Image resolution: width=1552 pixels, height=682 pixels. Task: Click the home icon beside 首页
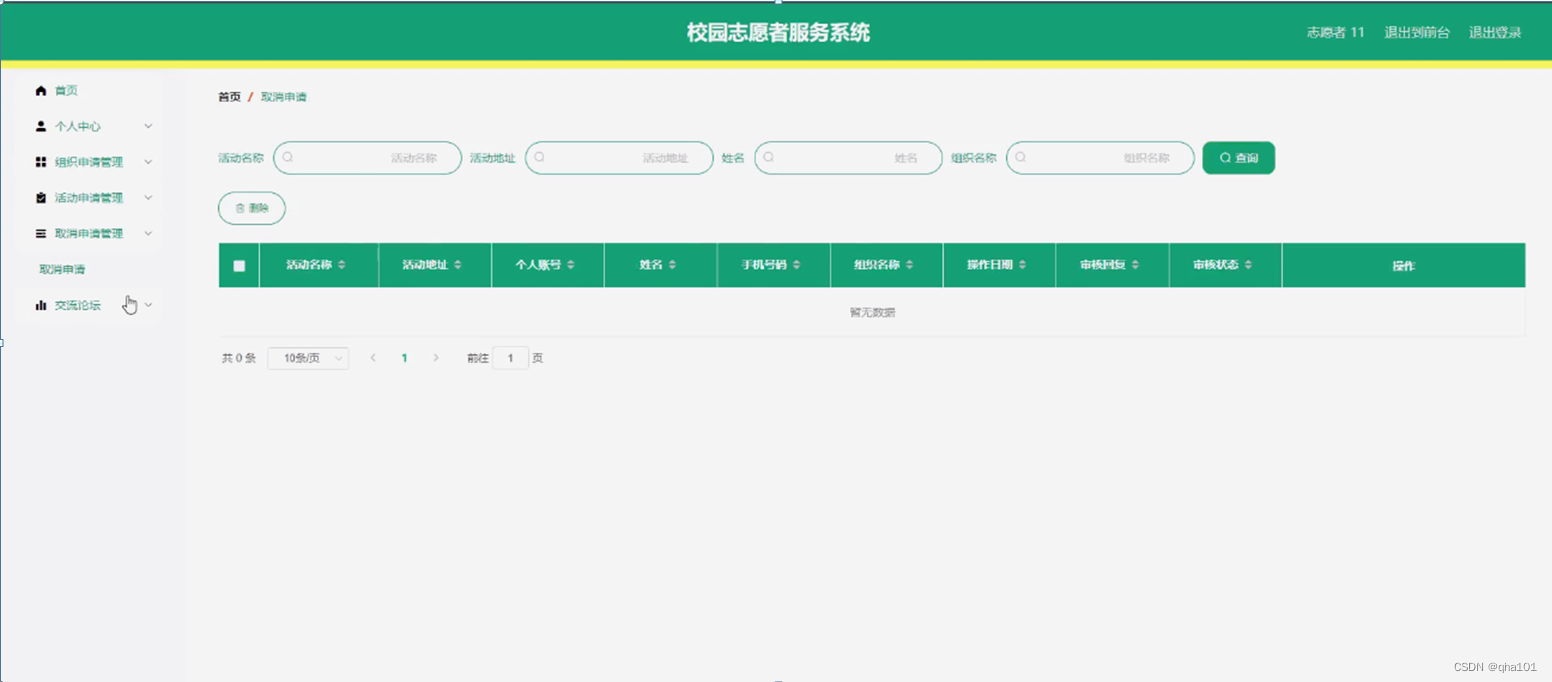point(41,91)
